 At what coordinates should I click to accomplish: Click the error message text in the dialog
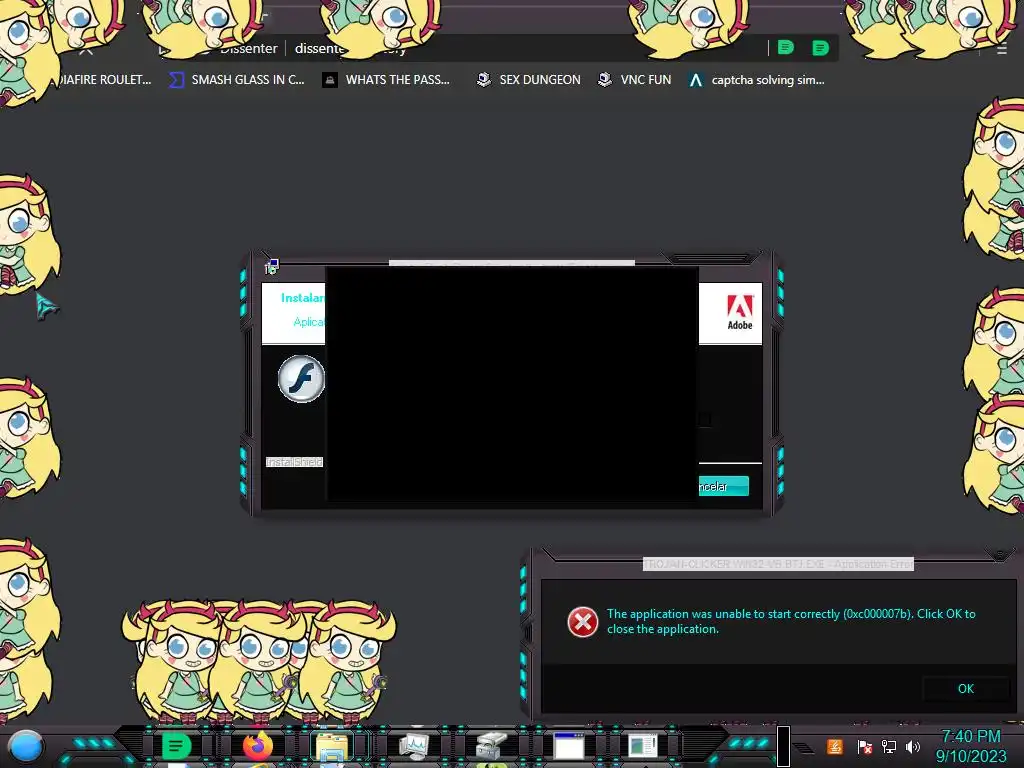[791, 621]
